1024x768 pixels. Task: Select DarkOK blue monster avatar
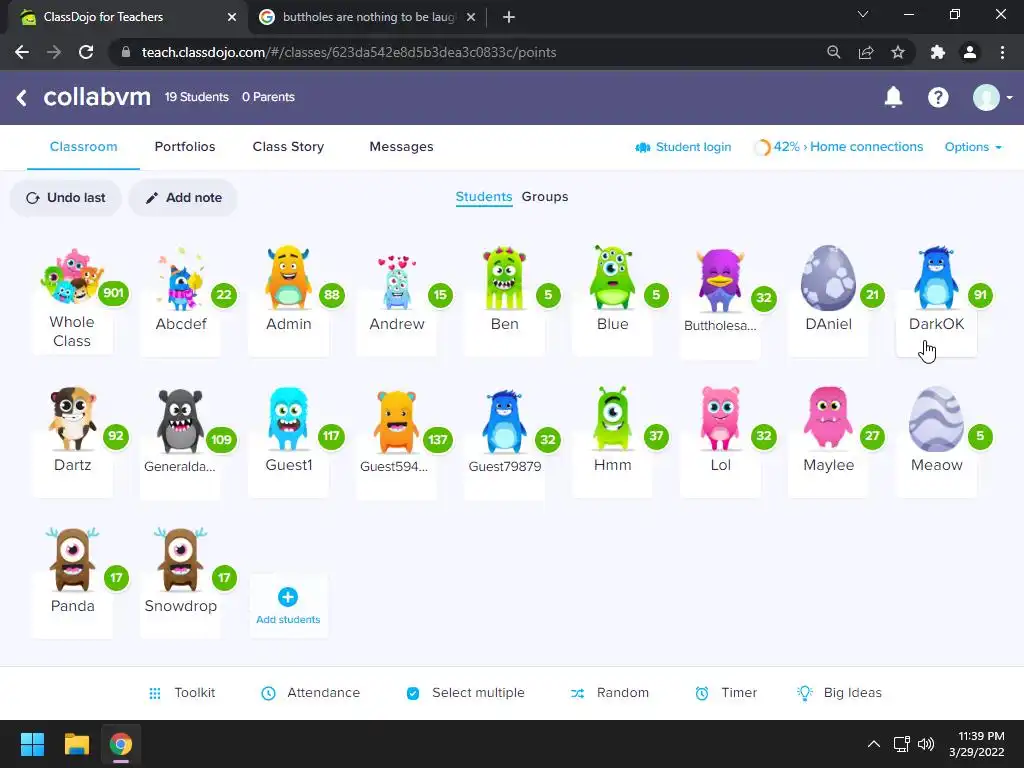936,278
